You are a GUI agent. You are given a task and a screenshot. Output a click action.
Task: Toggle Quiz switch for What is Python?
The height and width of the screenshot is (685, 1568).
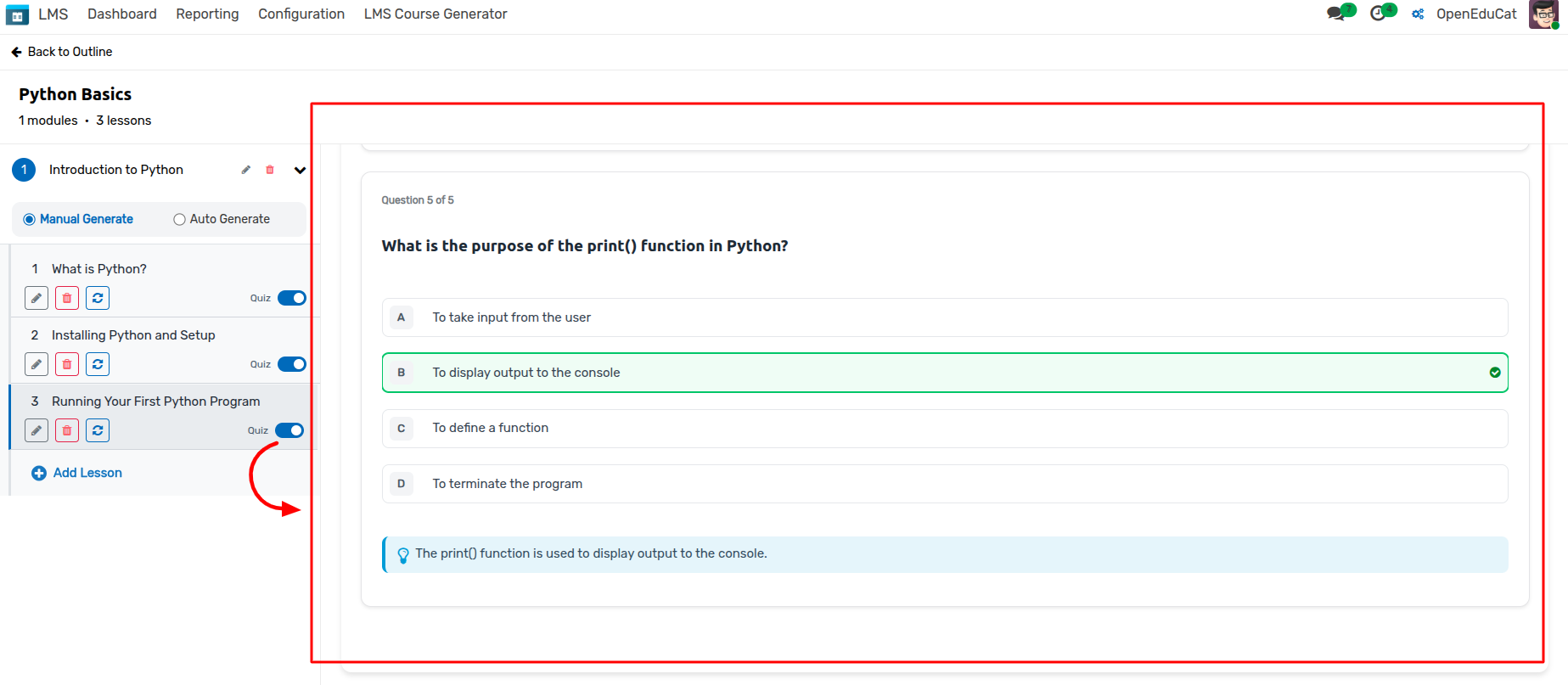tap(292, 298)
